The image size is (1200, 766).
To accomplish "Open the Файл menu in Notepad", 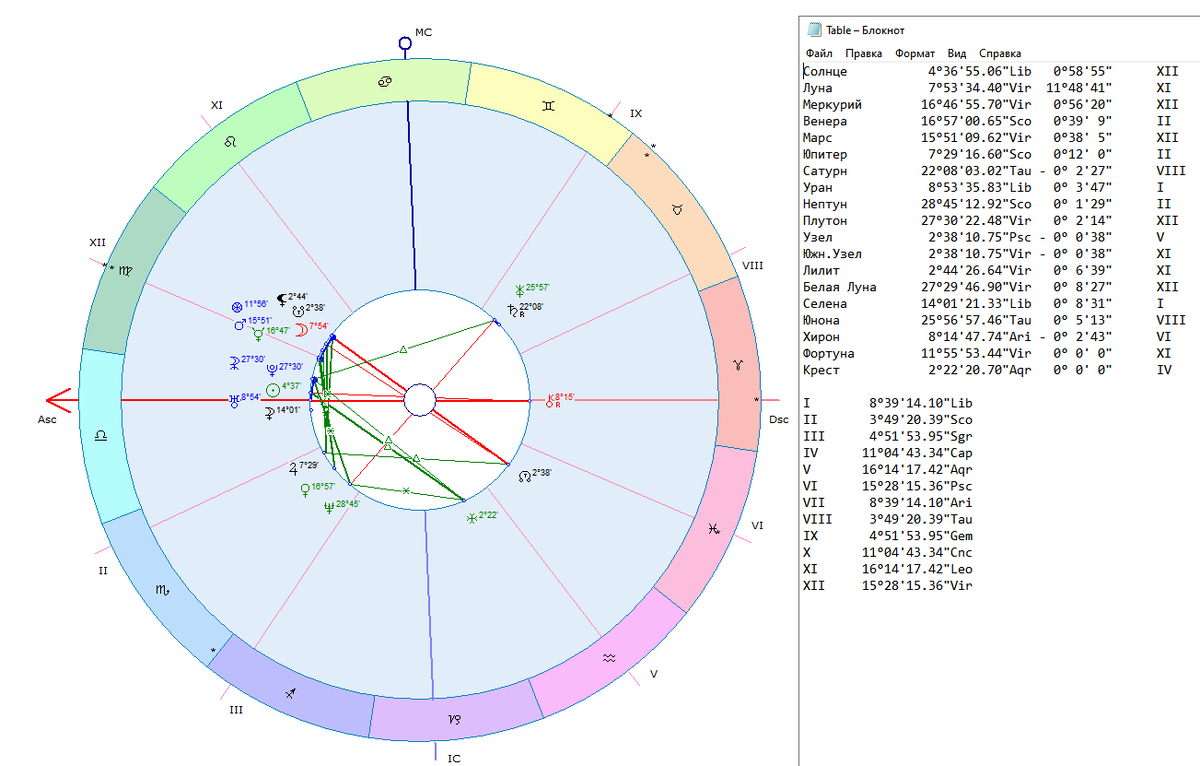I will [819, 53].
